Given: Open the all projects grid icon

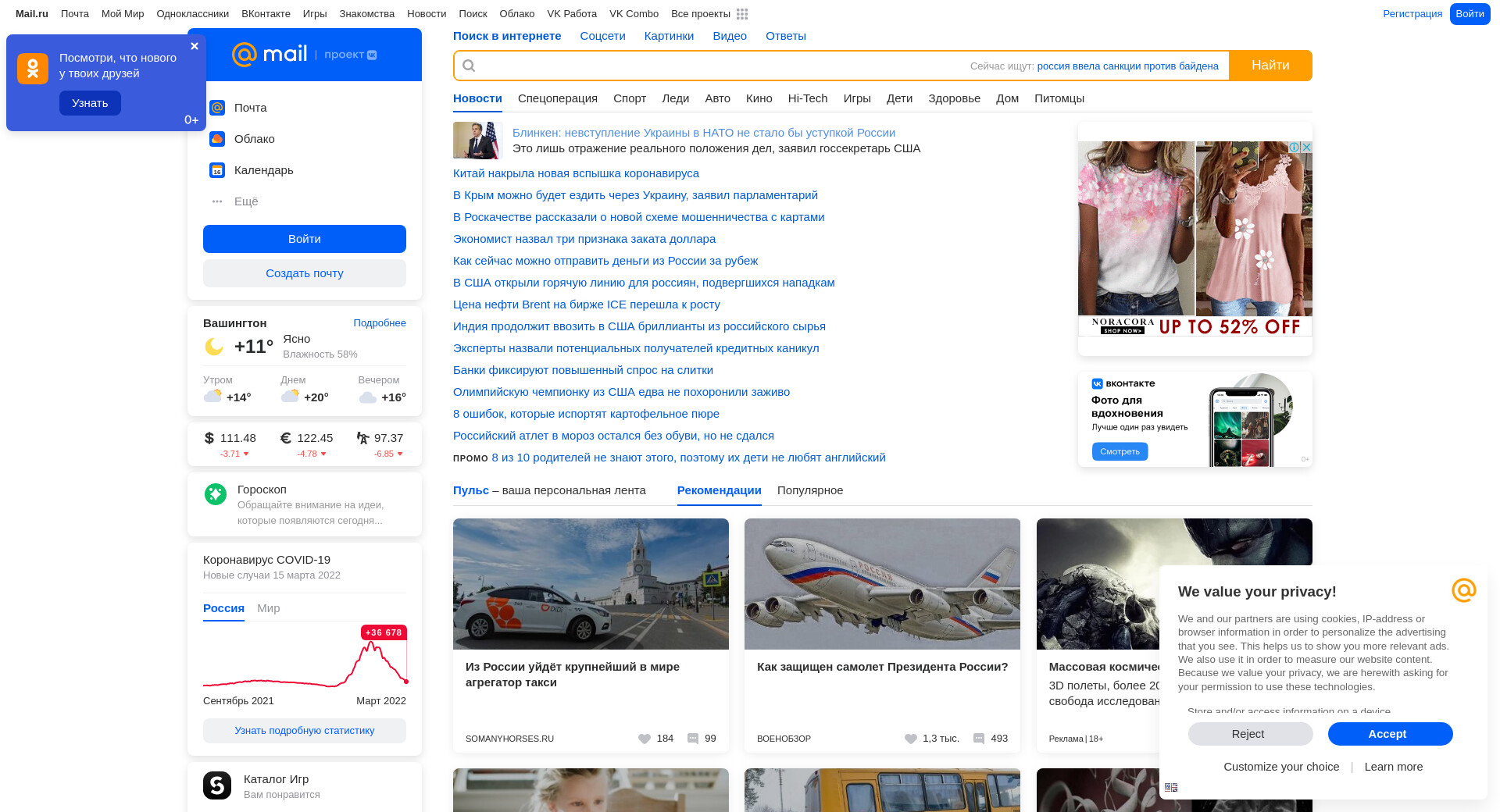Looking at the screenshot, I should click(742, 14).
